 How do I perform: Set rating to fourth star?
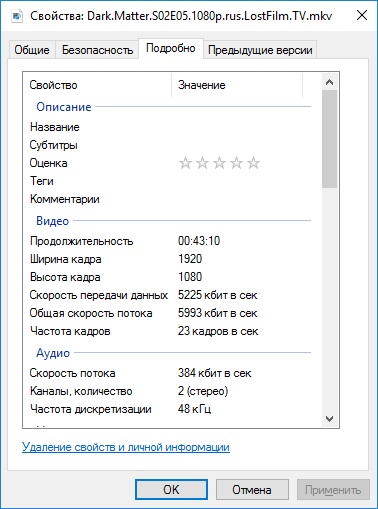pyautogui.click(x=236, y=163)
